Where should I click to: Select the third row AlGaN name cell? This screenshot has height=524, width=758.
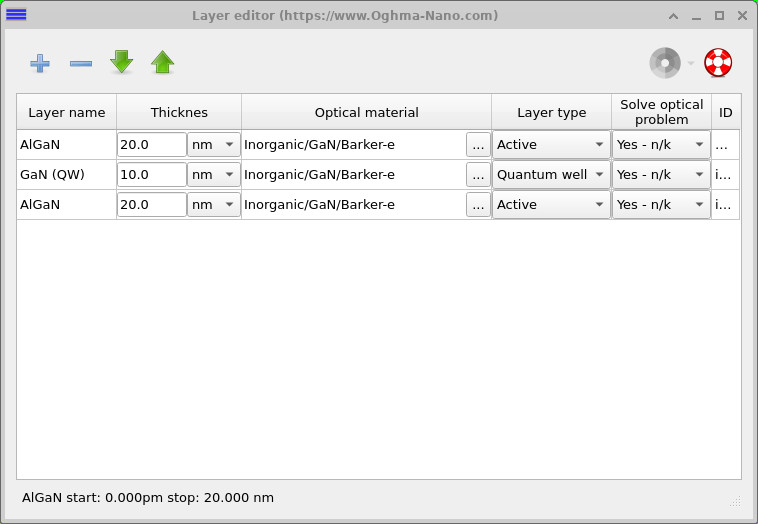(x=66, y=204)
